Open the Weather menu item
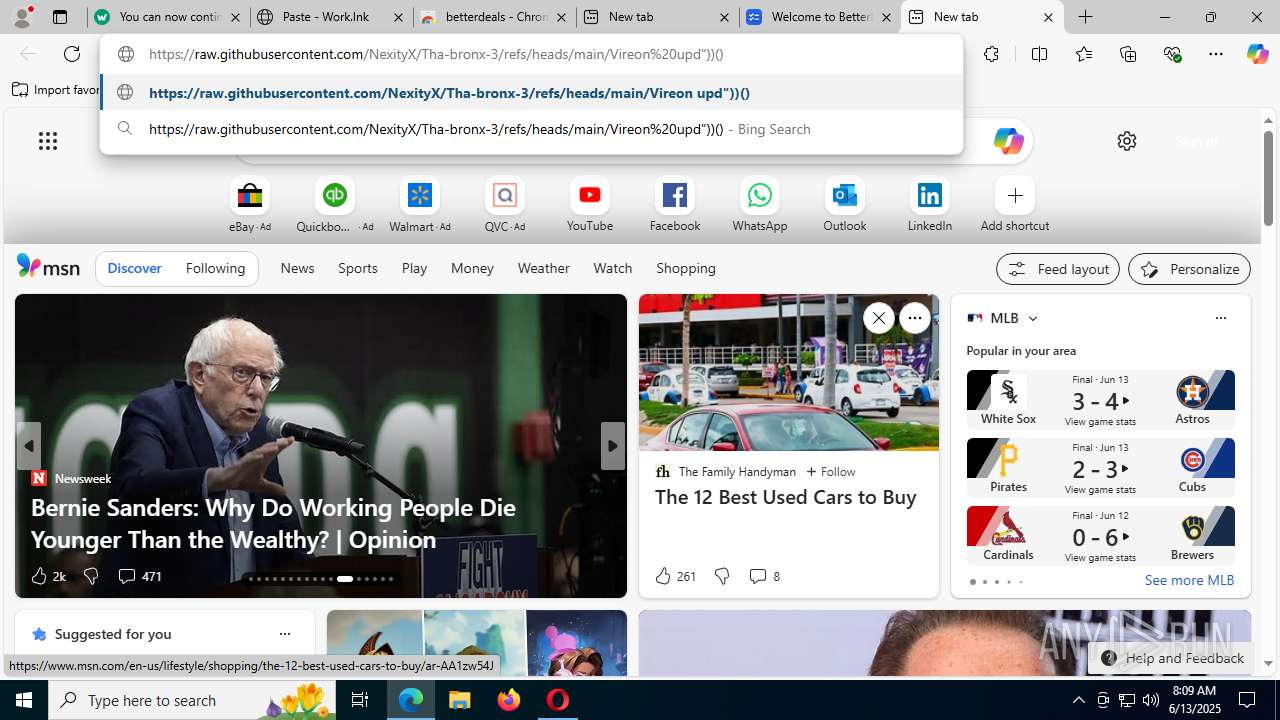 click(543, 268)
